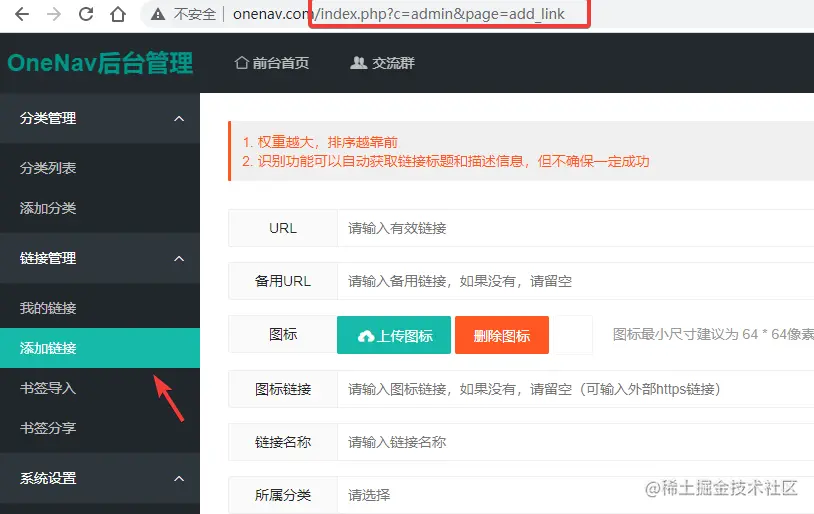This screenshot has width=814, height=514.
Task: Click the hint '图标最小尺寸建议为 64 * 64像素'
Action: click(713, 334)
